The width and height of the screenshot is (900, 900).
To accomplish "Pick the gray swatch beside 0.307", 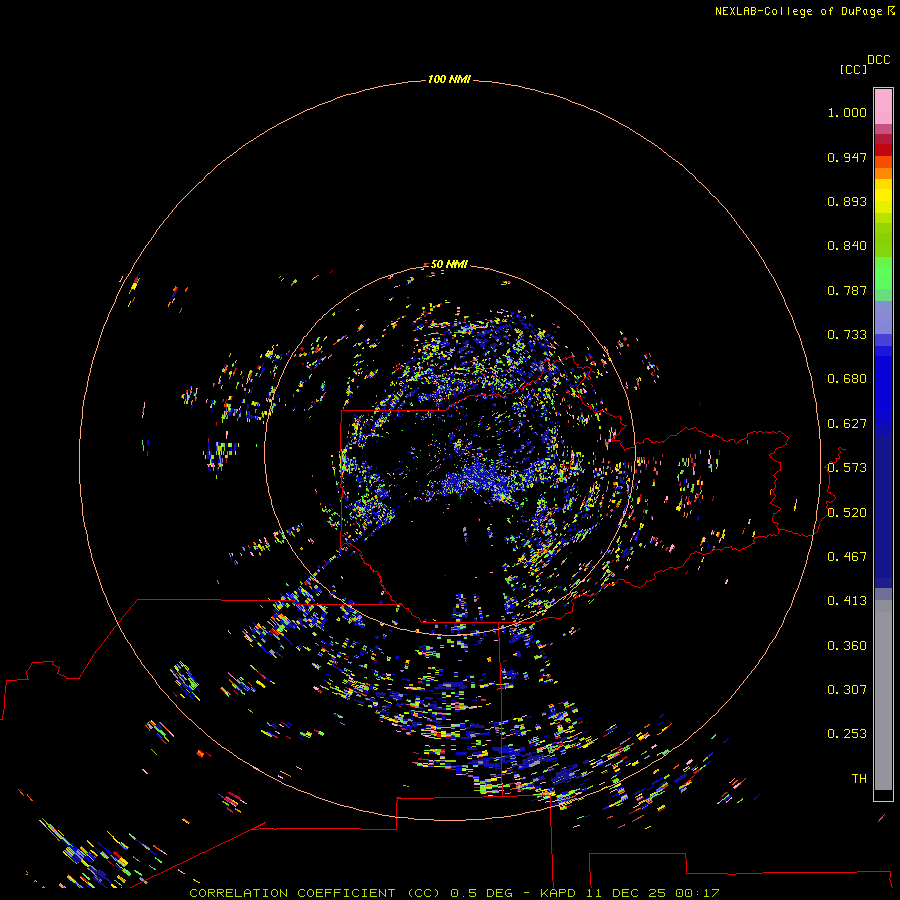I will 883,690.
